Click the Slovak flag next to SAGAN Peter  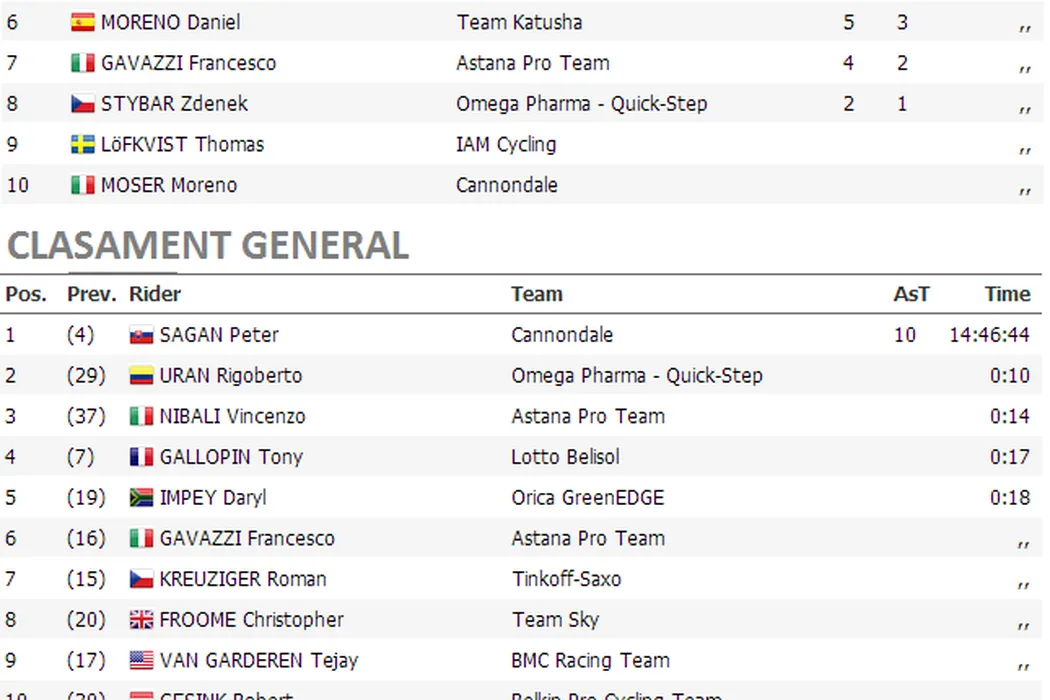[141, 336]
